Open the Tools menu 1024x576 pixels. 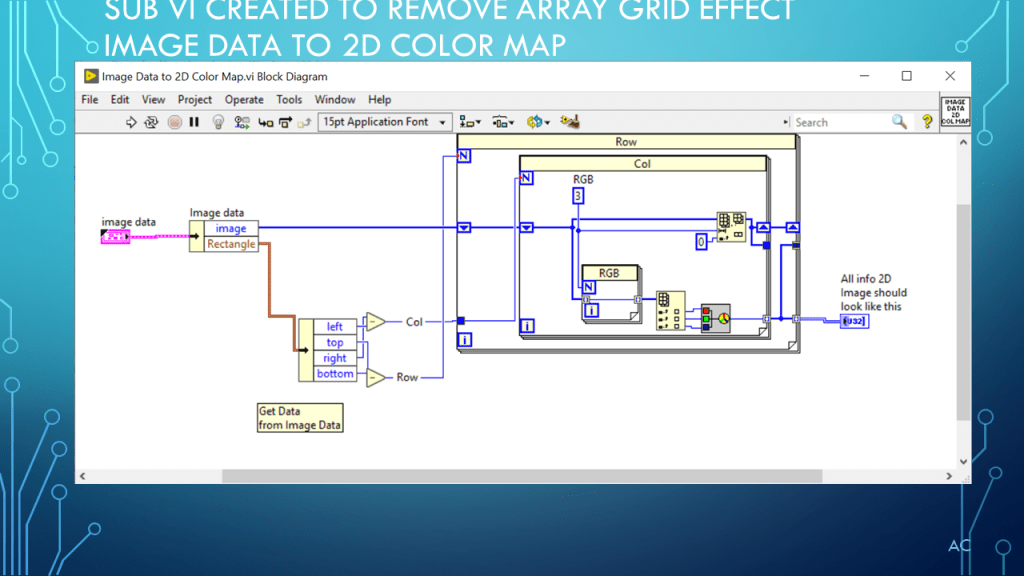289,100
